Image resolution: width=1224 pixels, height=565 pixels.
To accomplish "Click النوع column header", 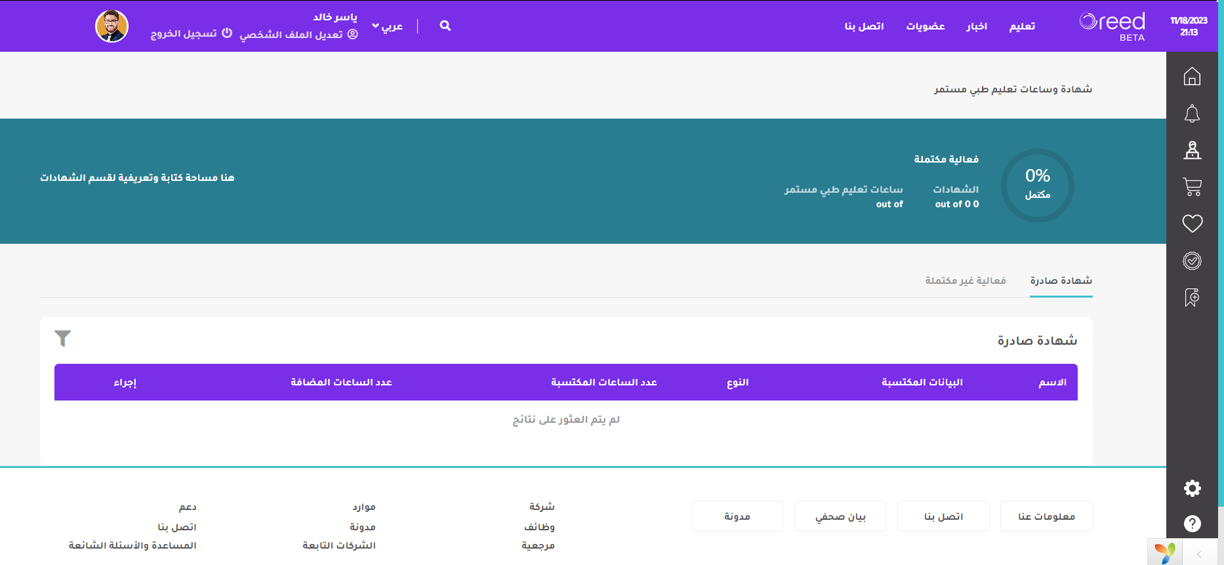I will 738,383.
